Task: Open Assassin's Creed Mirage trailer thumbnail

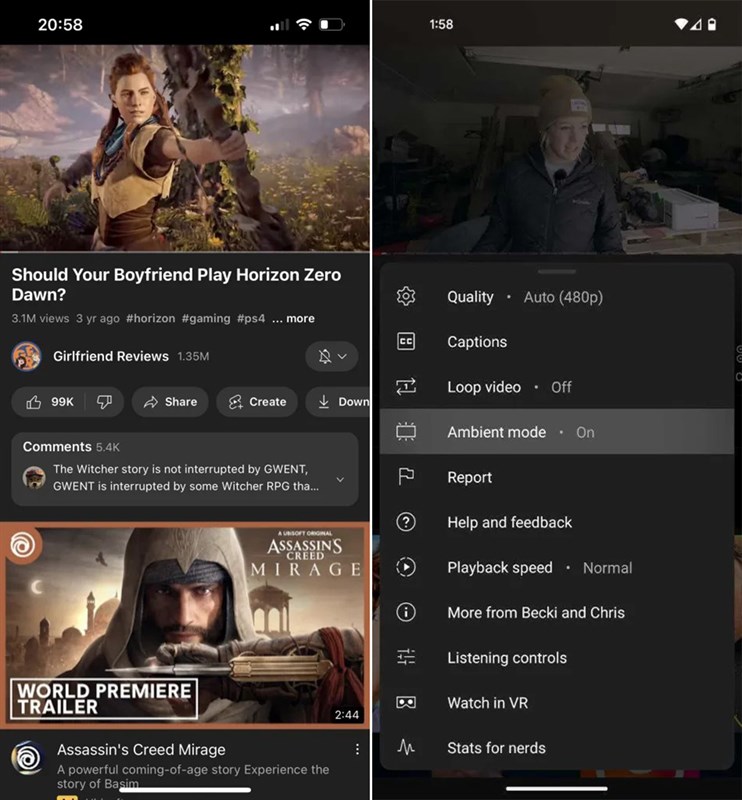Action: point(185,626)
